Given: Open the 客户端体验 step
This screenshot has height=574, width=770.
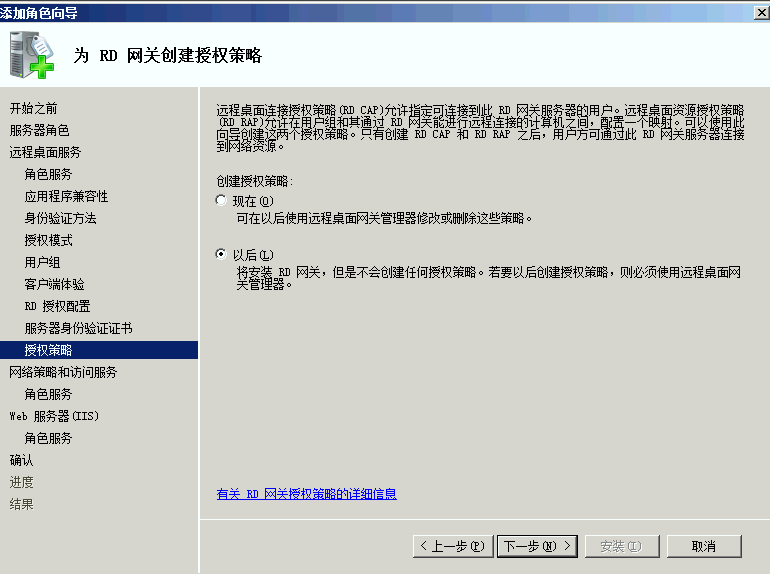Looking at the screenshot, I should (54, 284).
